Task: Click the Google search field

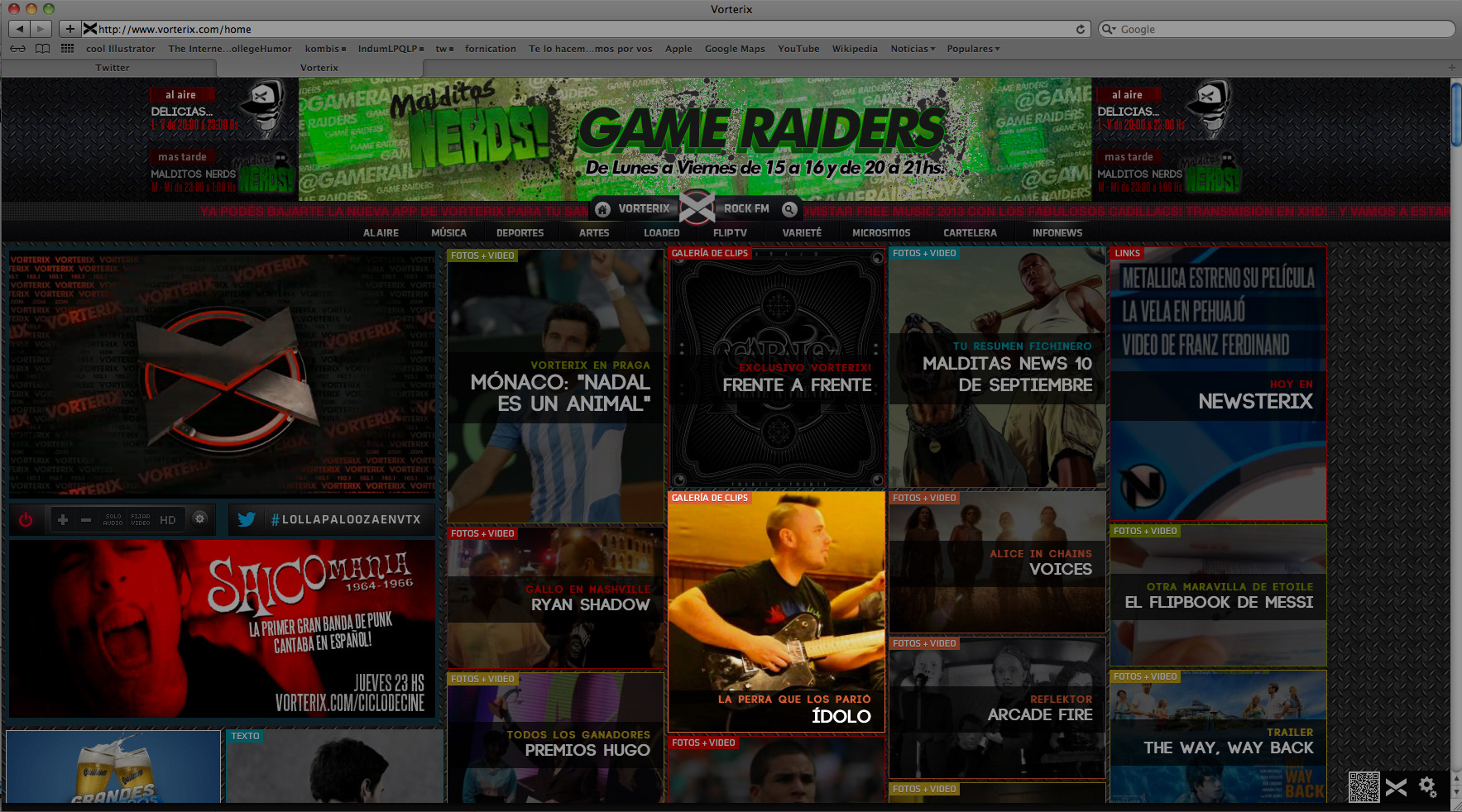Action: [x=1277, y=29]
